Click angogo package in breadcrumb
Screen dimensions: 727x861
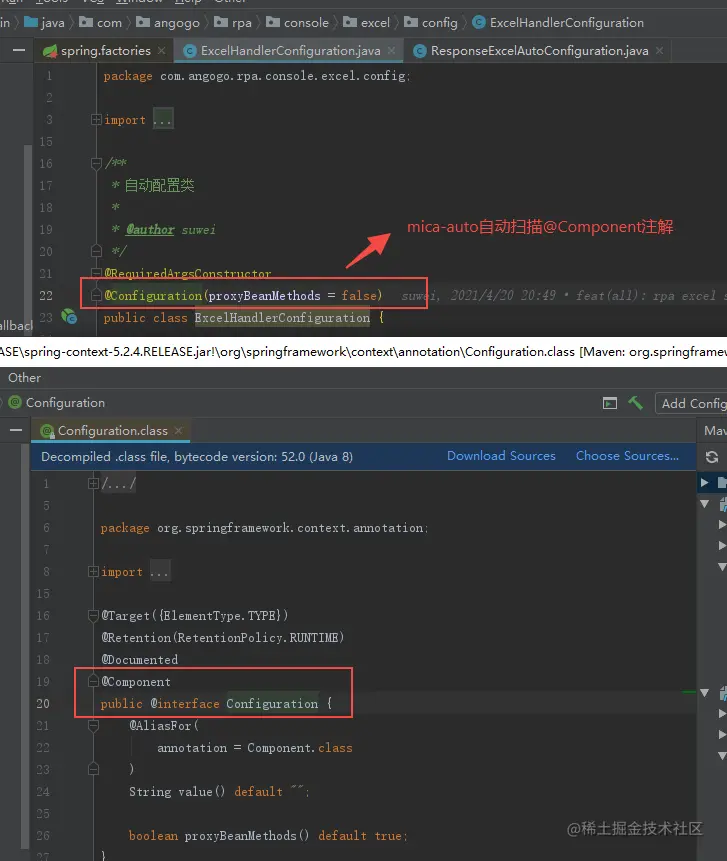click(168, 23)
